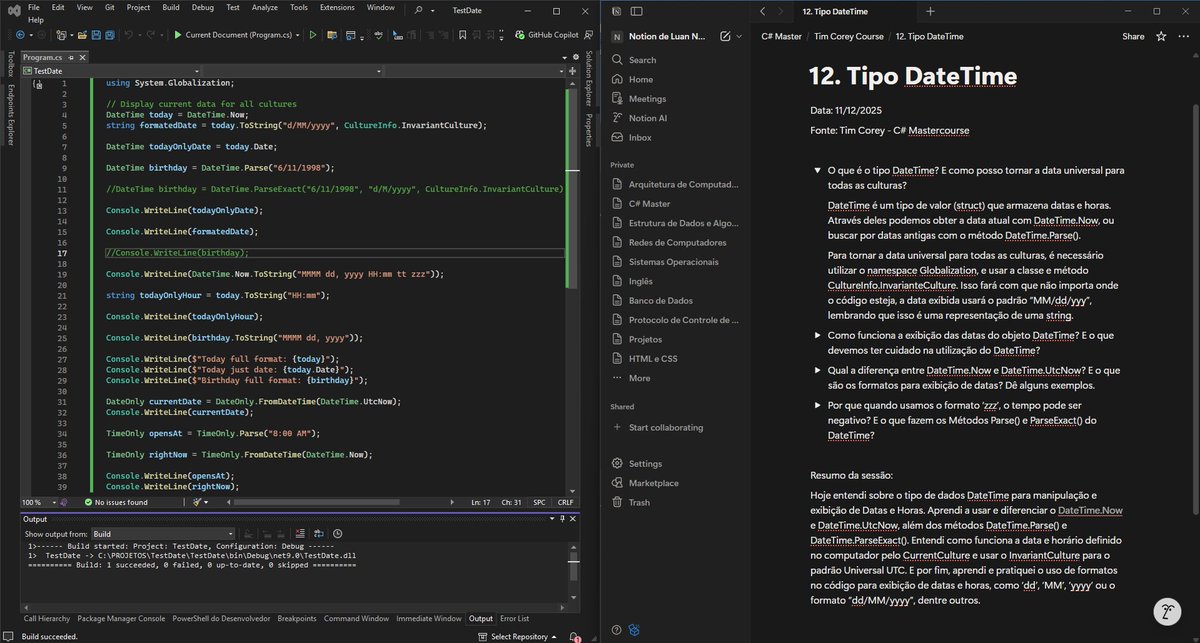Click the Clear All icon in Output panel

[x=300, y=534]
